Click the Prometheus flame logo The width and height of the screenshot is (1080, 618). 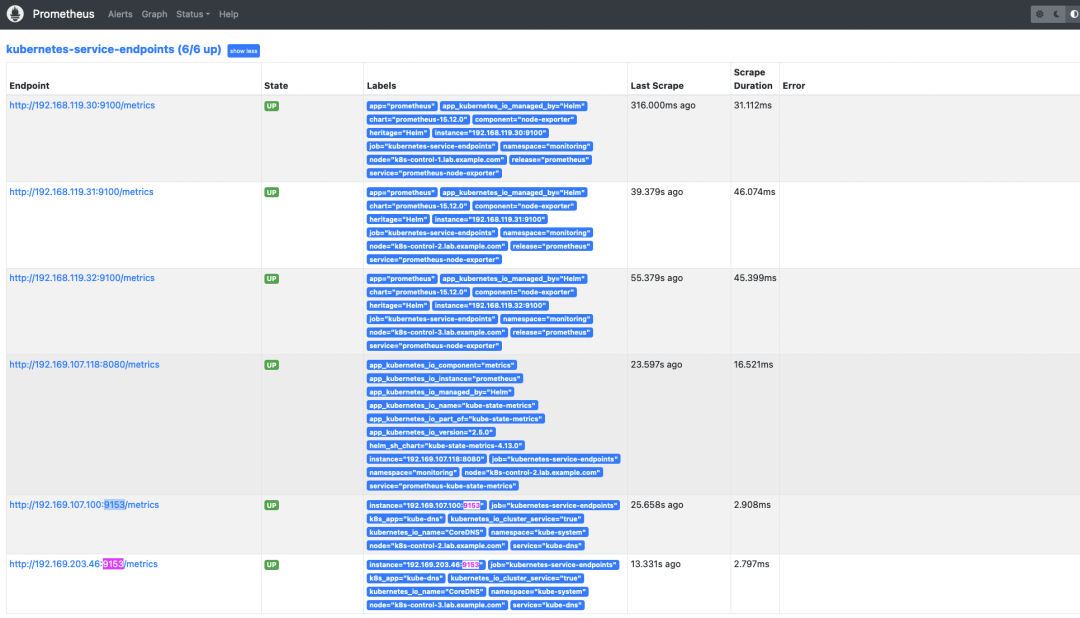(x=15, y=14)
